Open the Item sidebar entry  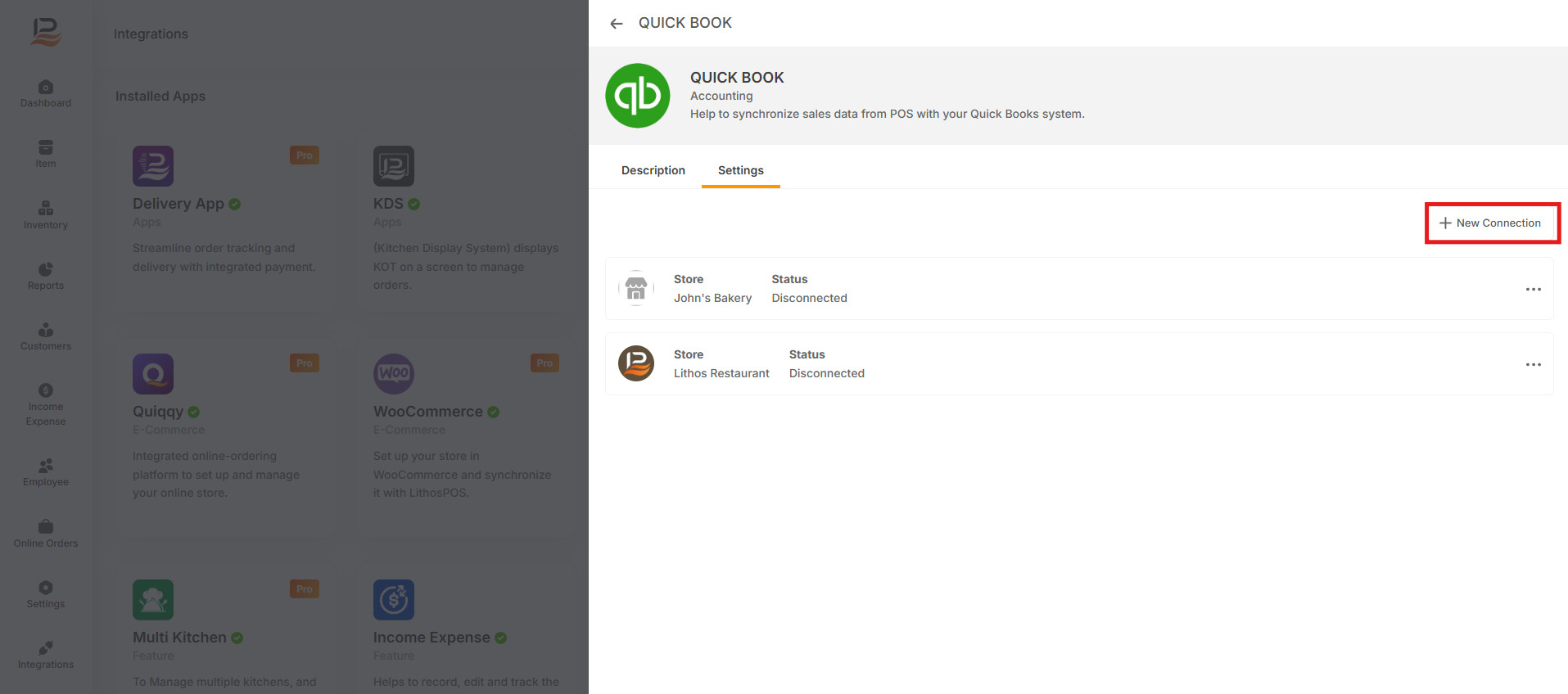click(46, 154)
